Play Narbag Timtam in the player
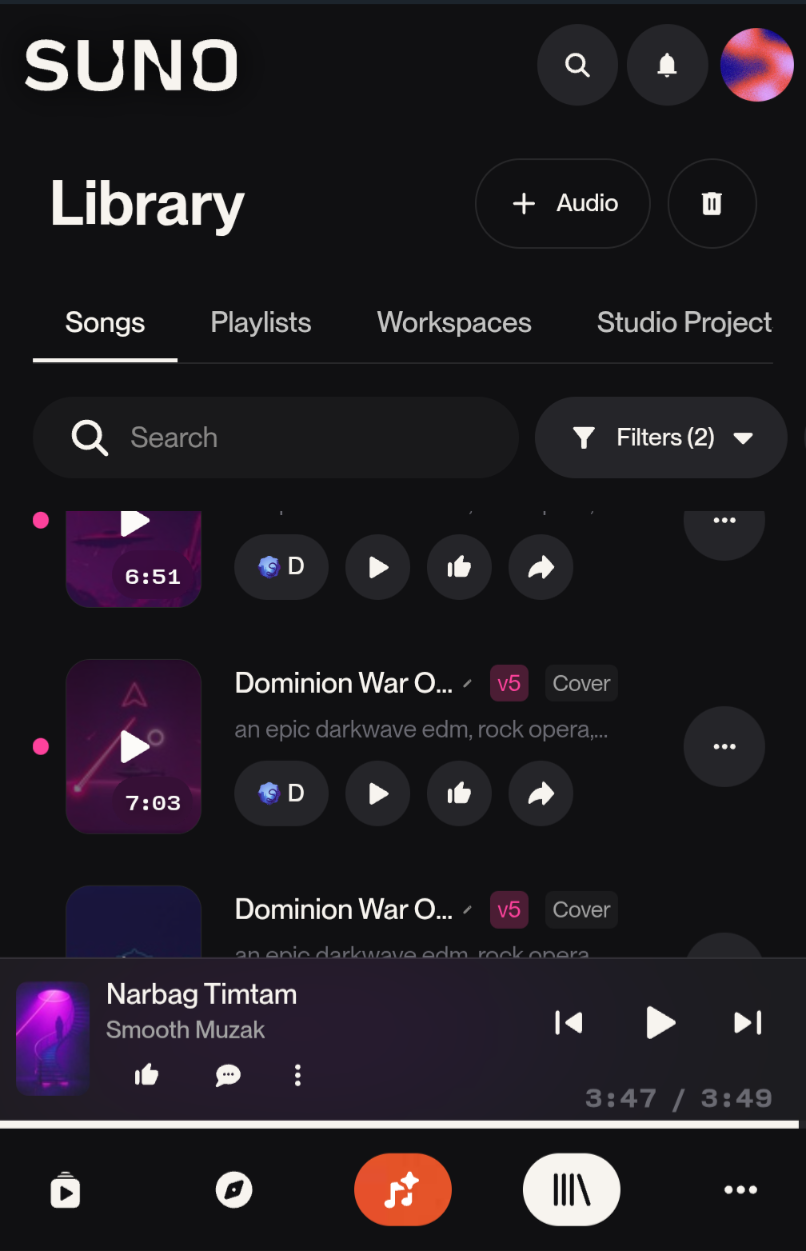The width and height of the screenshot is (806, 1251). pyautogui.click(x=659, y=1022)
